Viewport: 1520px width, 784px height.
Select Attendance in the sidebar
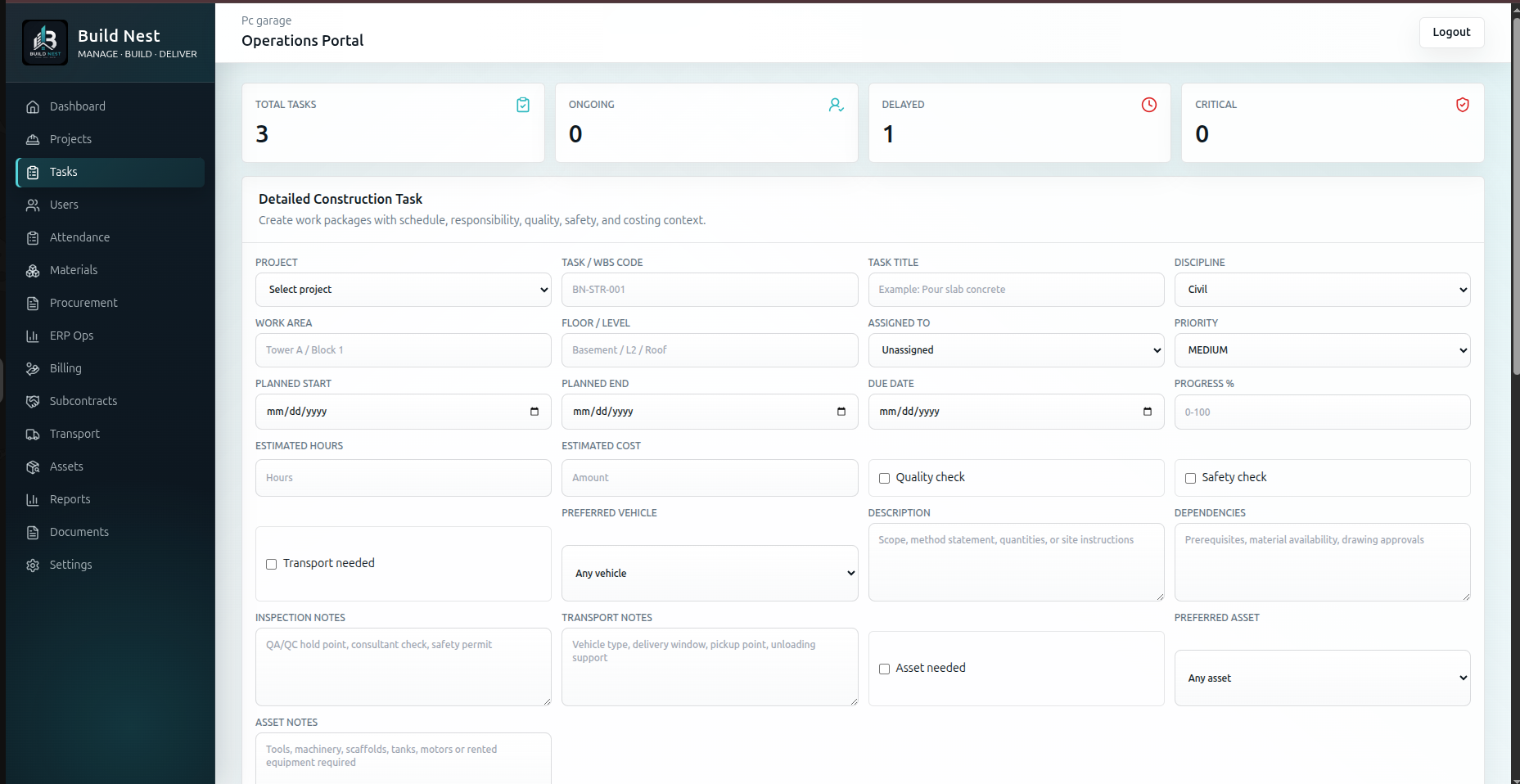(x=110, y=237)
